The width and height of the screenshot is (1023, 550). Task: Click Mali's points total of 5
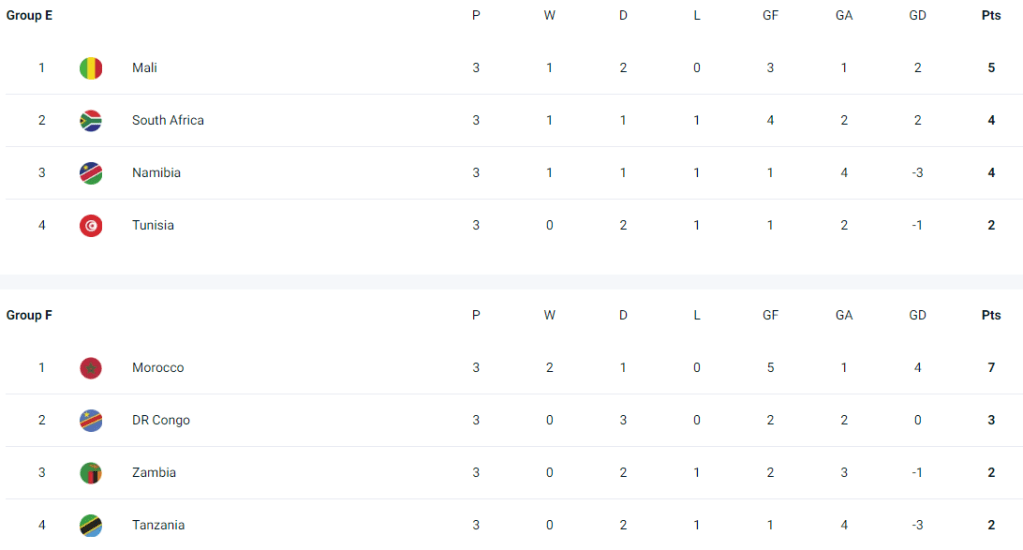[x=991, y=68]
